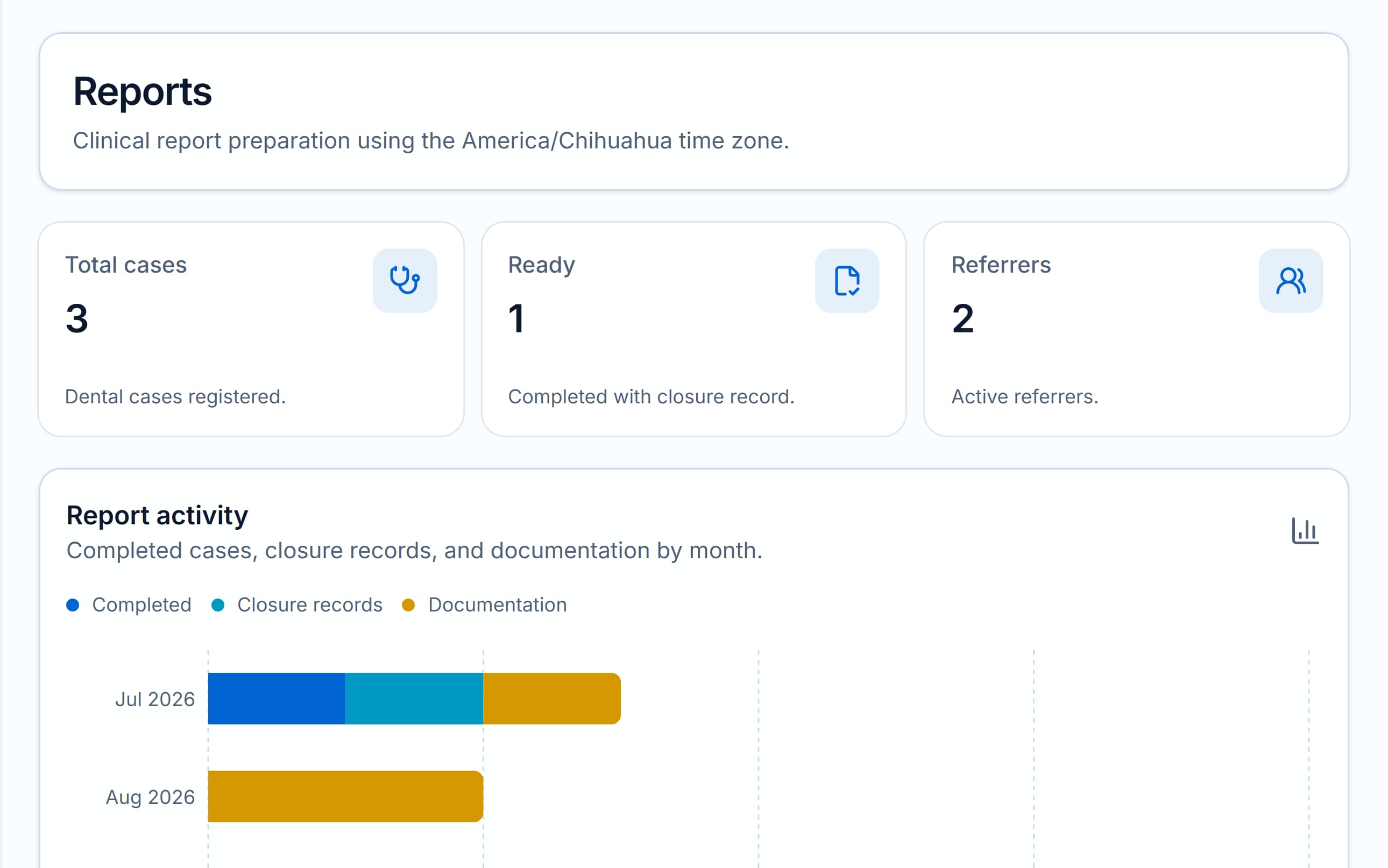Image resolution: width=1388 pixels, height=868 pixels.
Task: Toggle the Closure records legend entry
Action: [x=297, y=605]
